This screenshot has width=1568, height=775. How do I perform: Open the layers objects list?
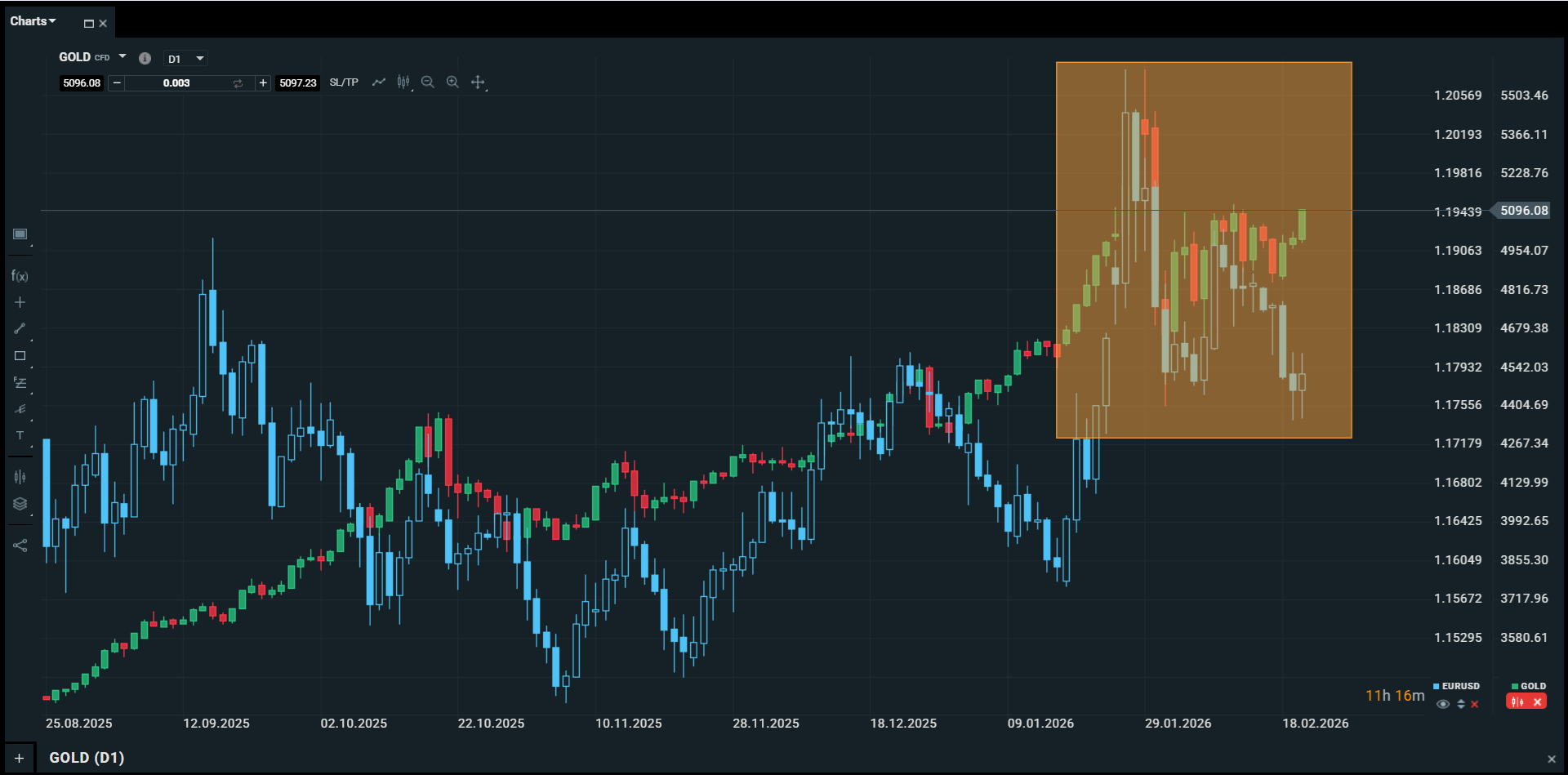(20, 504)
